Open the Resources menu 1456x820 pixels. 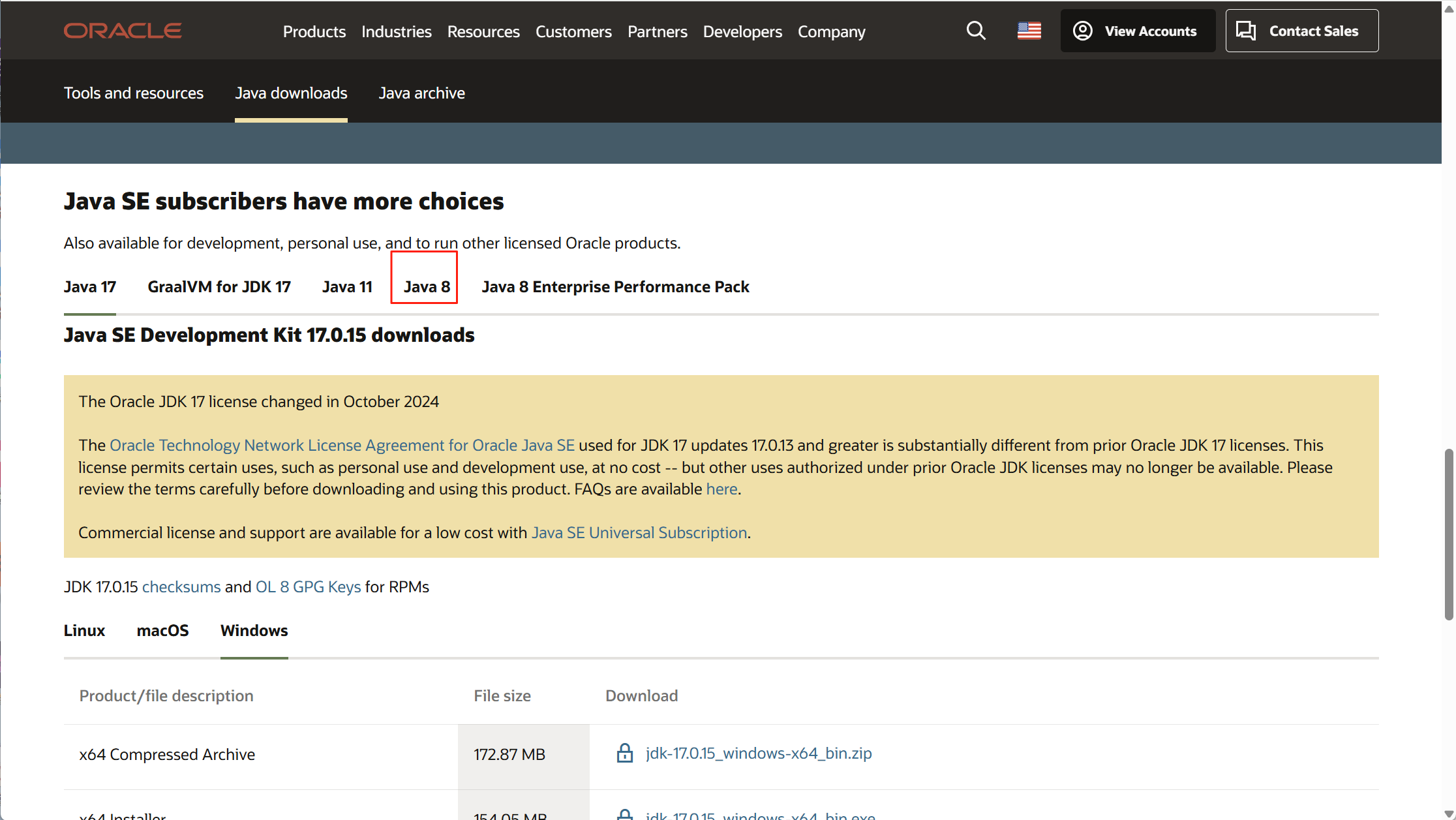(x=483, y=31)
